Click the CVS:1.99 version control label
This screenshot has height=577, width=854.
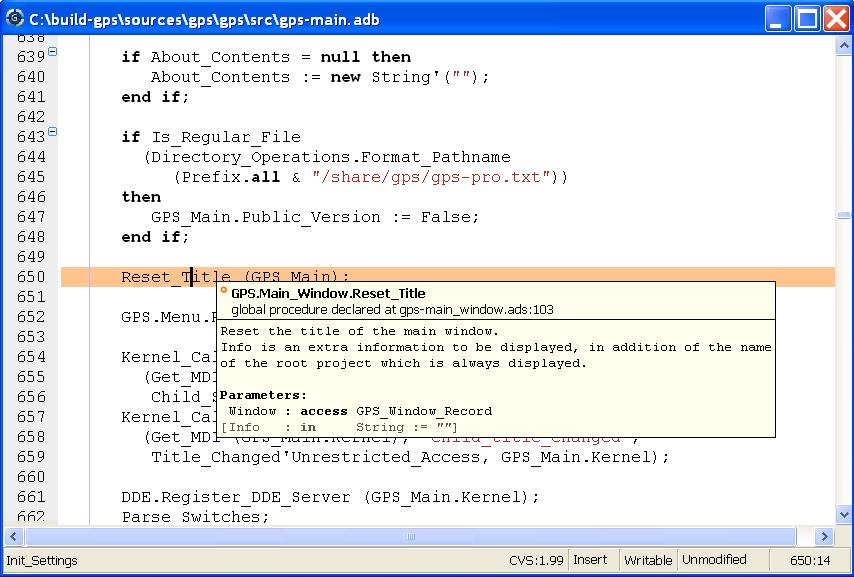pyautogui.click(x=535, y=560)
